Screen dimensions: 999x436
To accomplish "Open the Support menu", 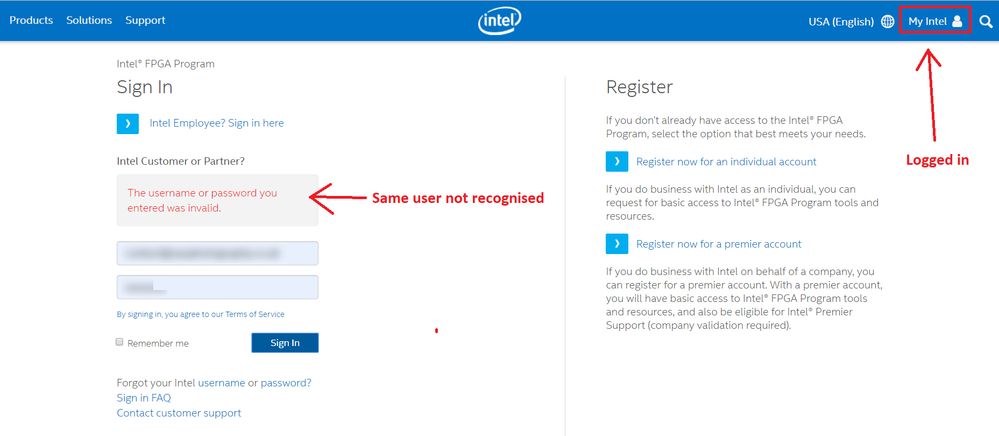I will tap(145, 20).
